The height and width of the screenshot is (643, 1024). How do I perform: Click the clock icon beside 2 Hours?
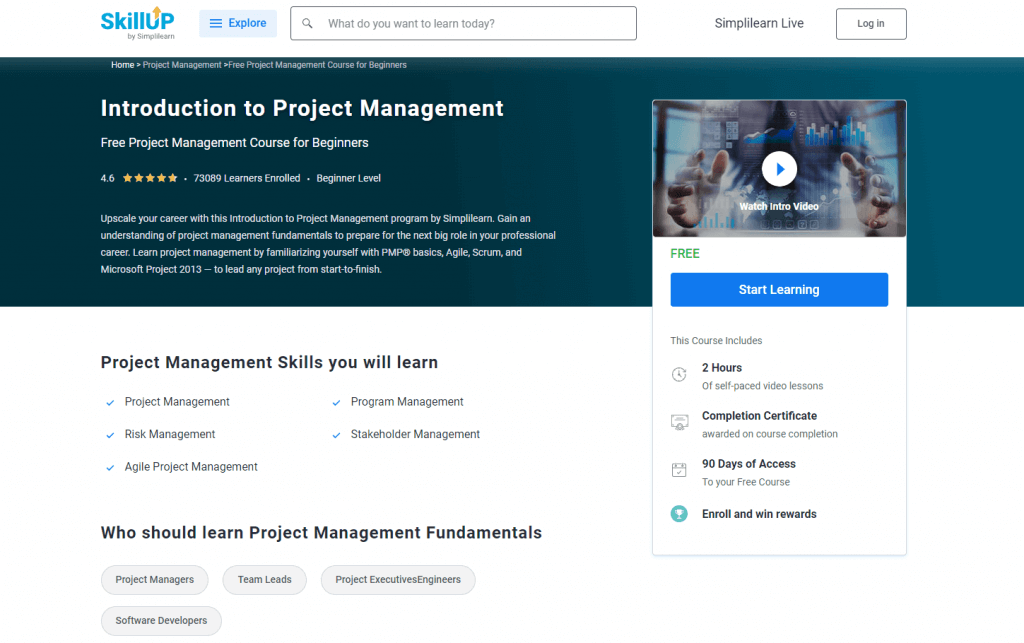[679, 375]
